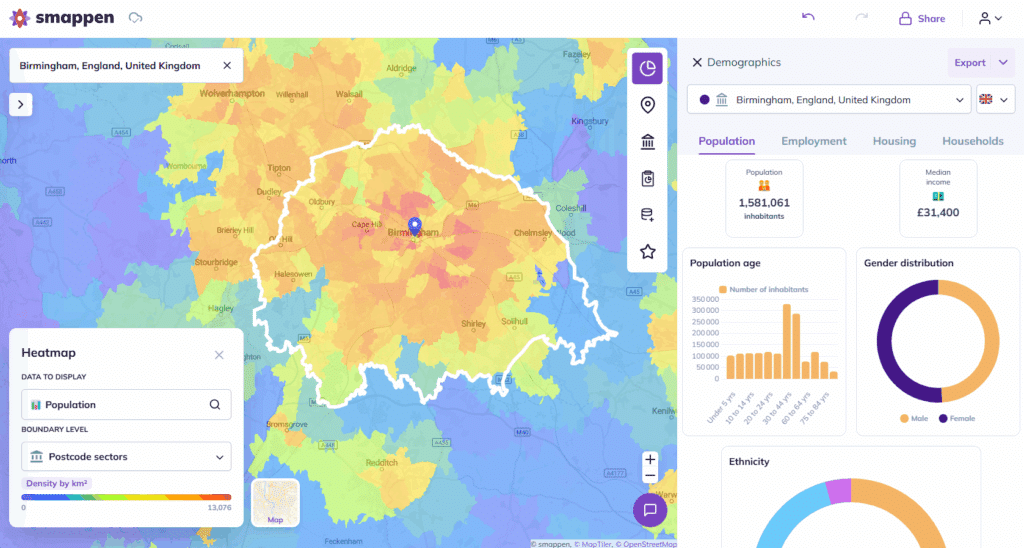Open the demographics pie chart tool
This screenshot has height=548, width=1024.
[x=647, y=68]
